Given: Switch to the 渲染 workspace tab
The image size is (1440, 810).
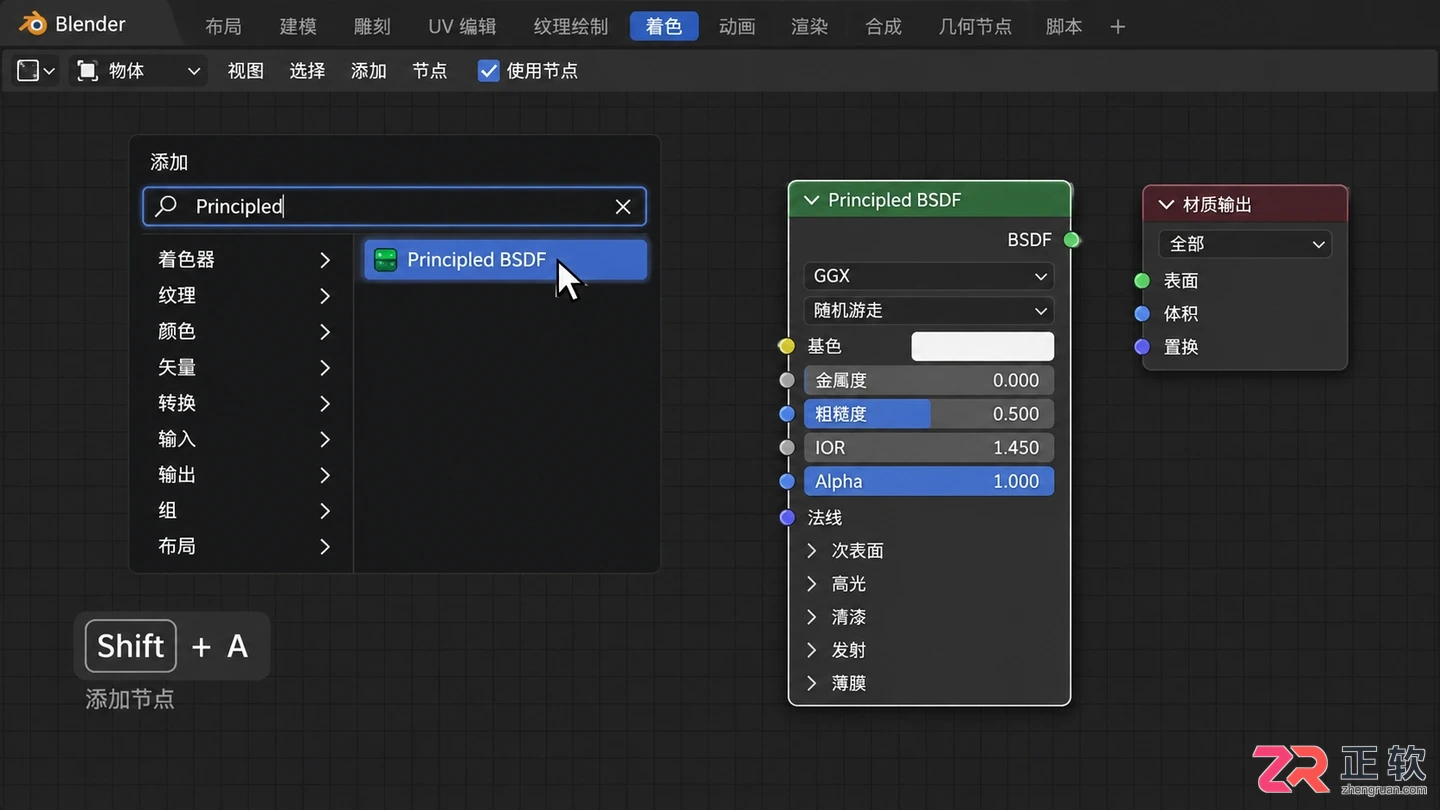Looking at the screenshot, I should (810, 27).
